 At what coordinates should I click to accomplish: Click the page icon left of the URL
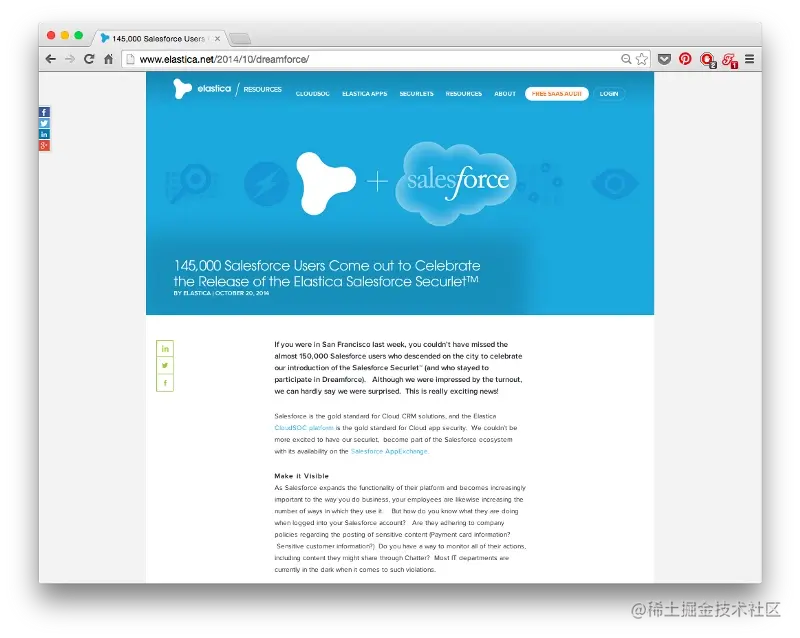pos(131,59)
